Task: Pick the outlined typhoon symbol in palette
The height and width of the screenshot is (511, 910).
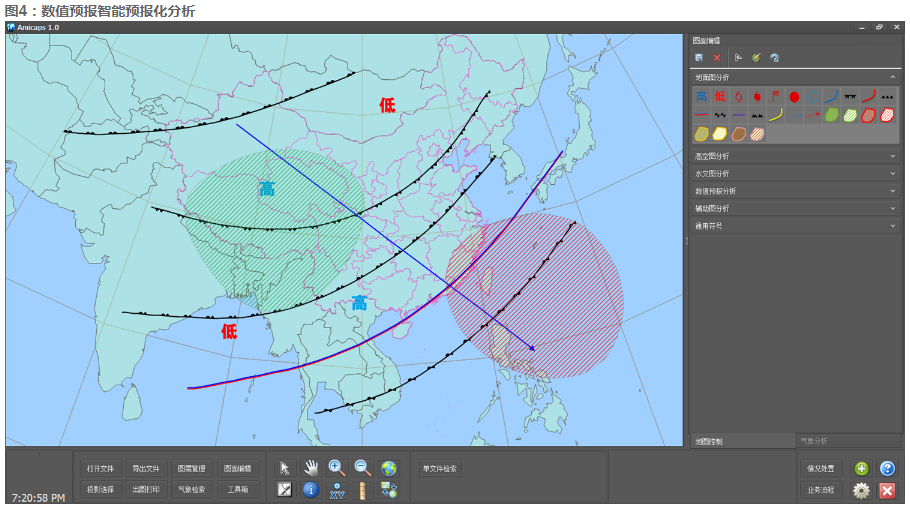Action: point(739,96)
